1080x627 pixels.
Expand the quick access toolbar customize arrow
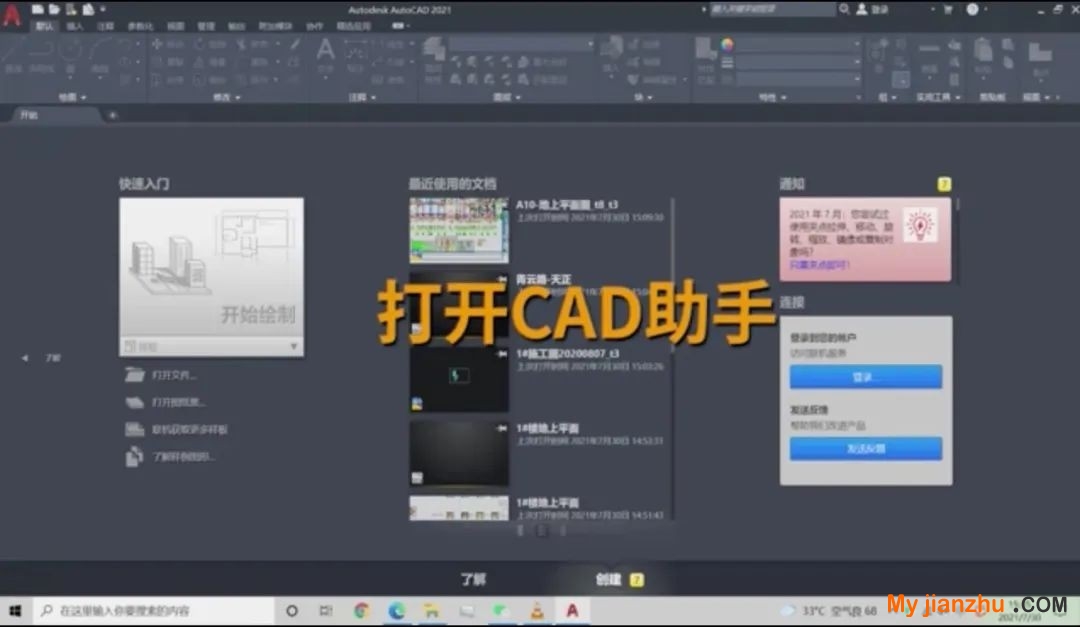click(103, 10)
